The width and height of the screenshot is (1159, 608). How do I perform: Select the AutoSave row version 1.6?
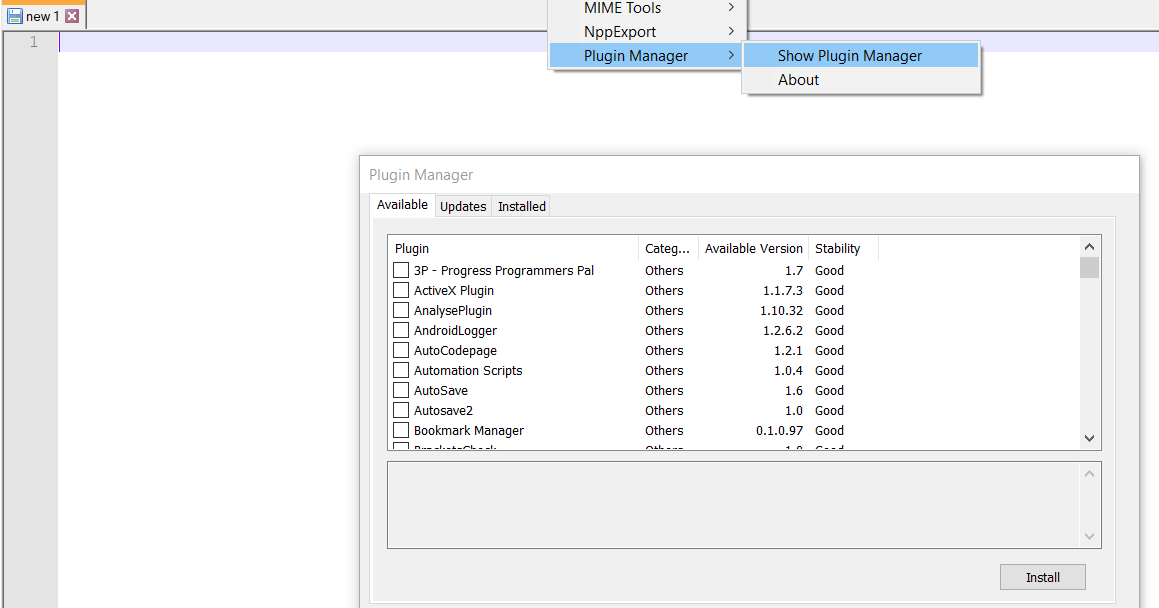point(793,390)
